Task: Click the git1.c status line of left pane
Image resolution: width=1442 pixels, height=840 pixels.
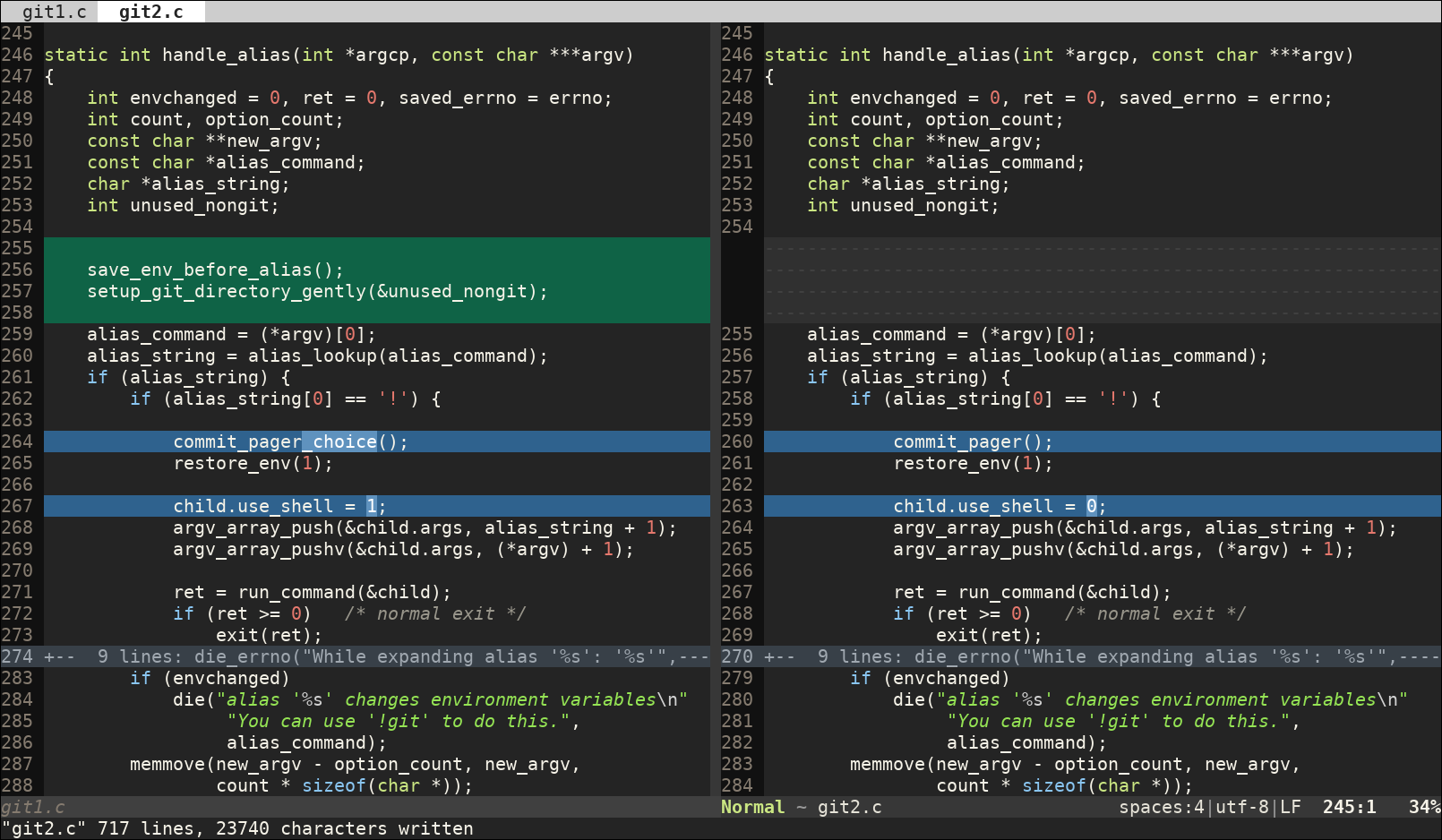Action: tap(33, 807)
